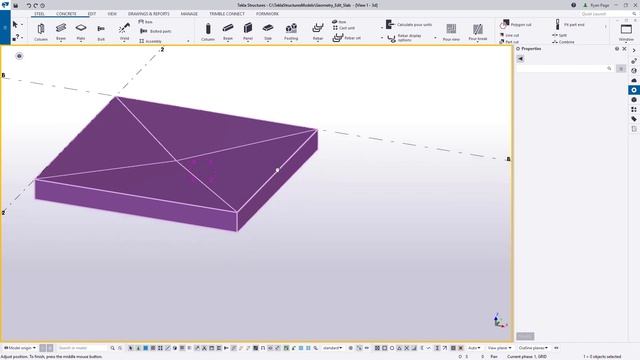Click the inquire question-mark tool icon

coord(16,38)
